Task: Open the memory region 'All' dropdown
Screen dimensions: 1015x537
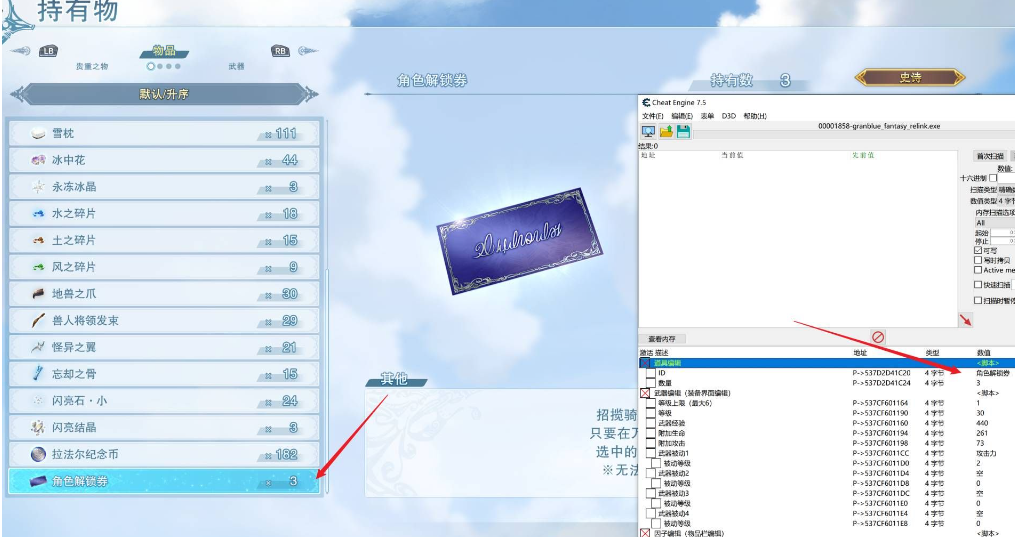Action: point(995,223)
